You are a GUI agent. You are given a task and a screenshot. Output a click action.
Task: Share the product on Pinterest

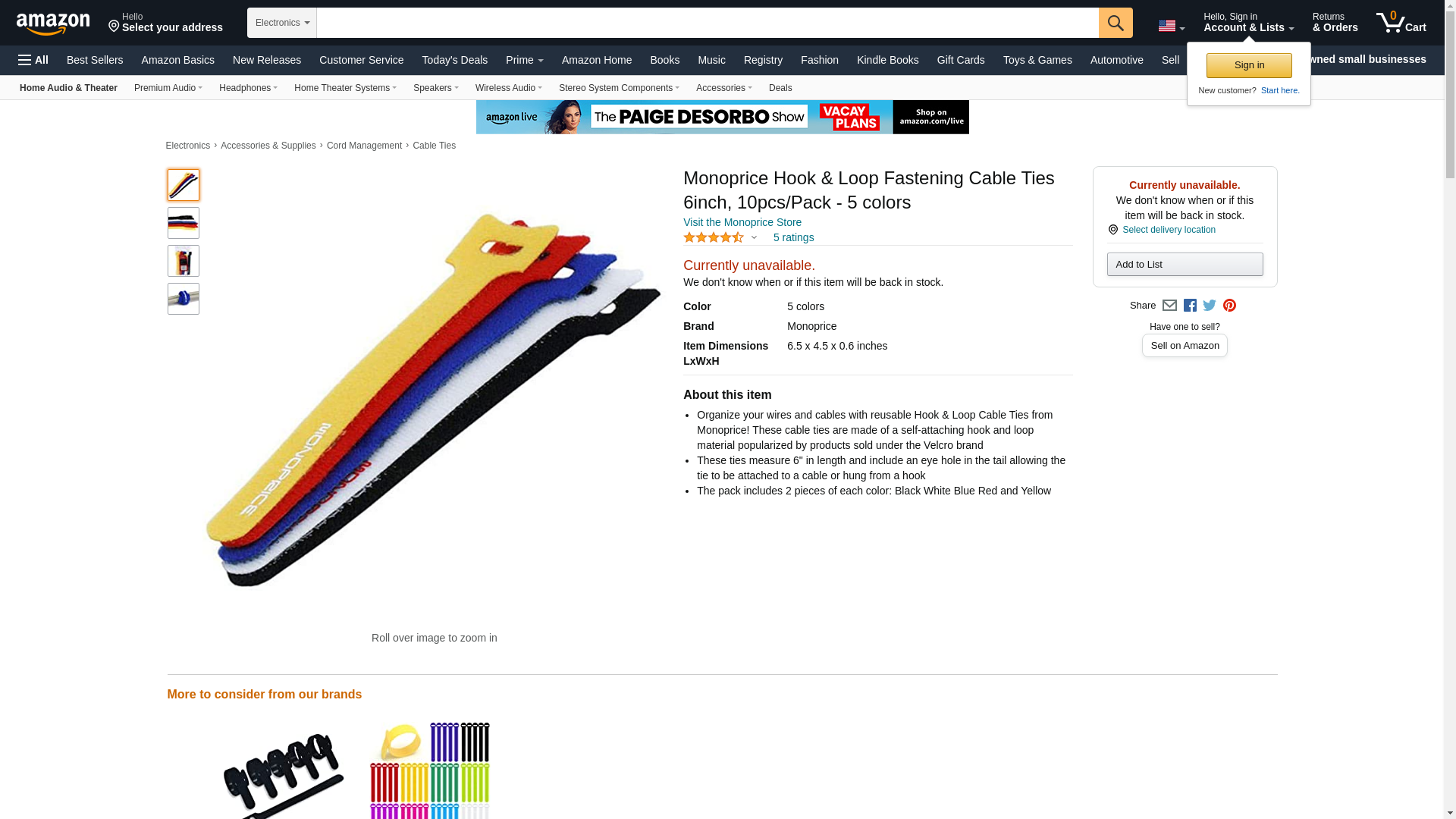pyautogui.click(x=1229, y=306)
